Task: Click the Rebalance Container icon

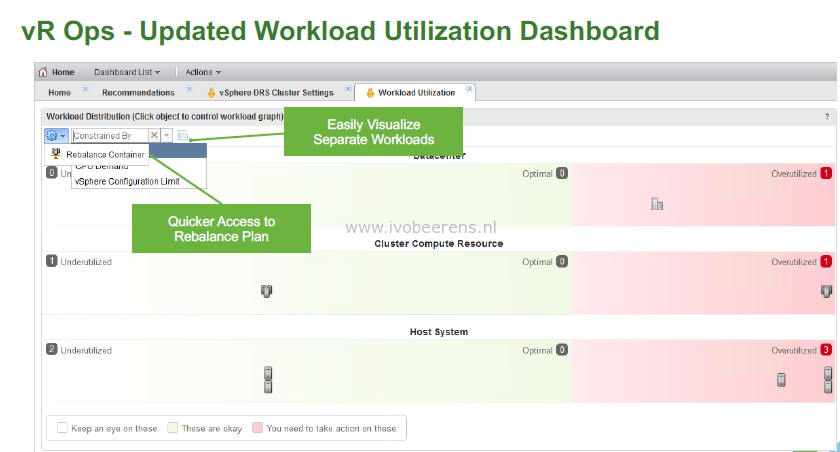Action: point(56,154)
